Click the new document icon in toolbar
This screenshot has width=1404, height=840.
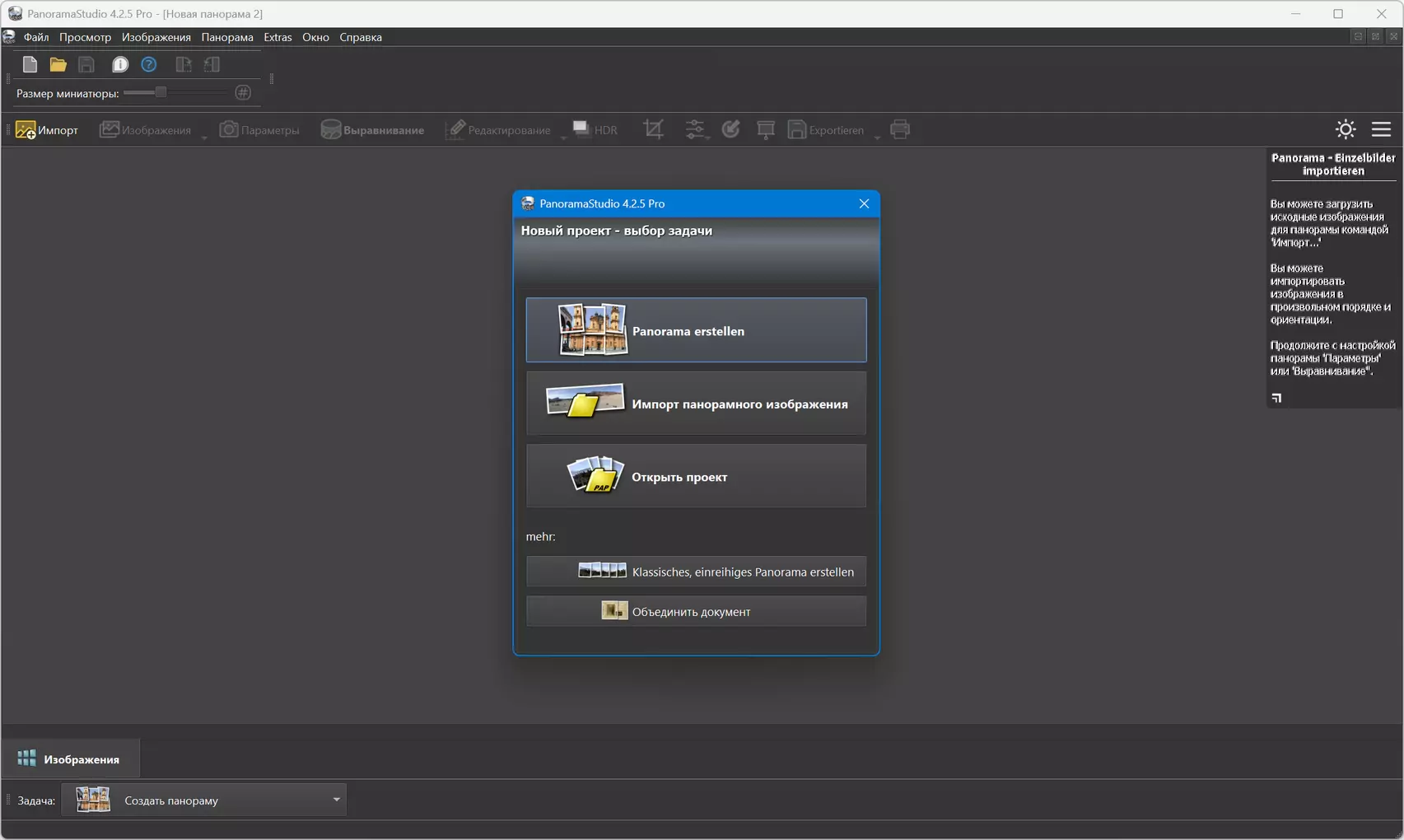click(30, 64)
